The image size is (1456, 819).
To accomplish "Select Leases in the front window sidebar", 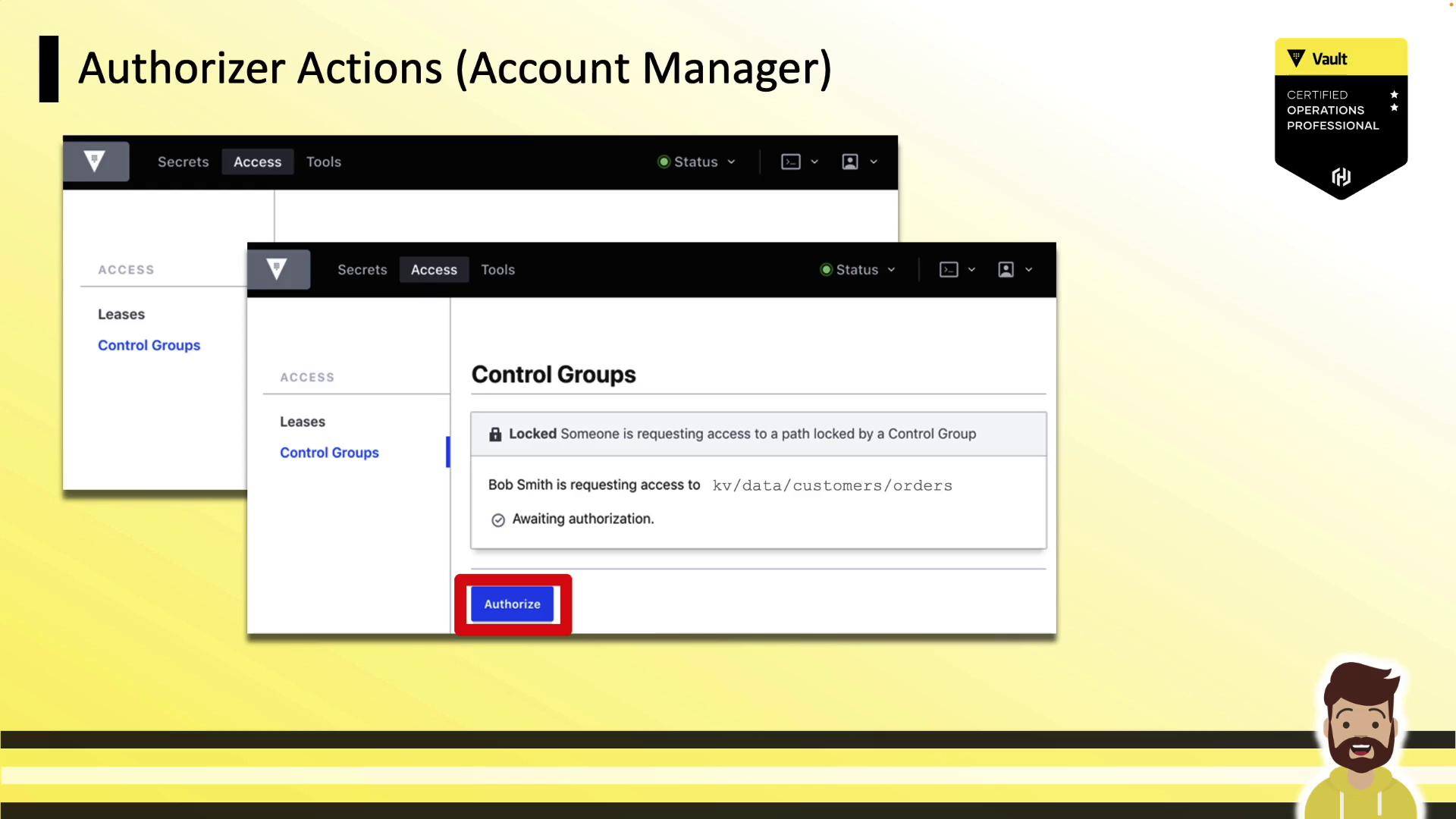I will [x=303, y=422].
